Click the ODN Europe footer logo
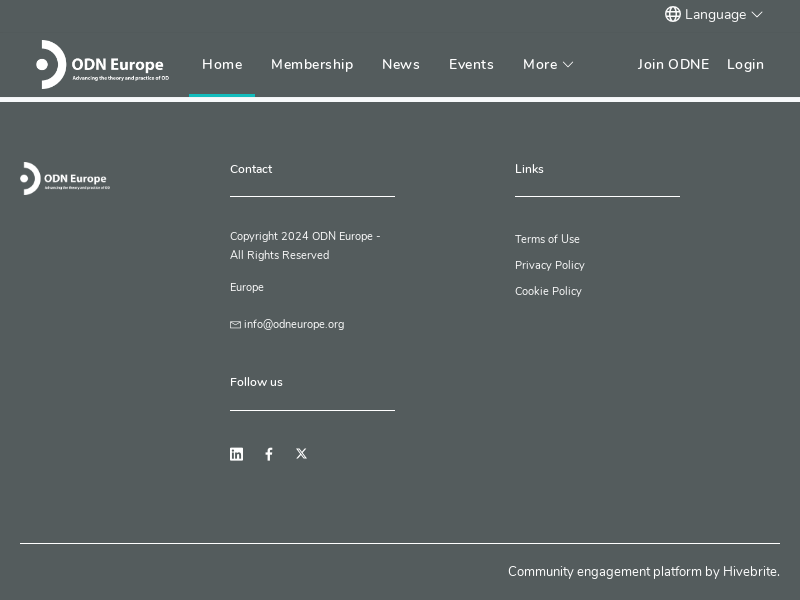This screenshot has width=800, height=600. point(65,178)
